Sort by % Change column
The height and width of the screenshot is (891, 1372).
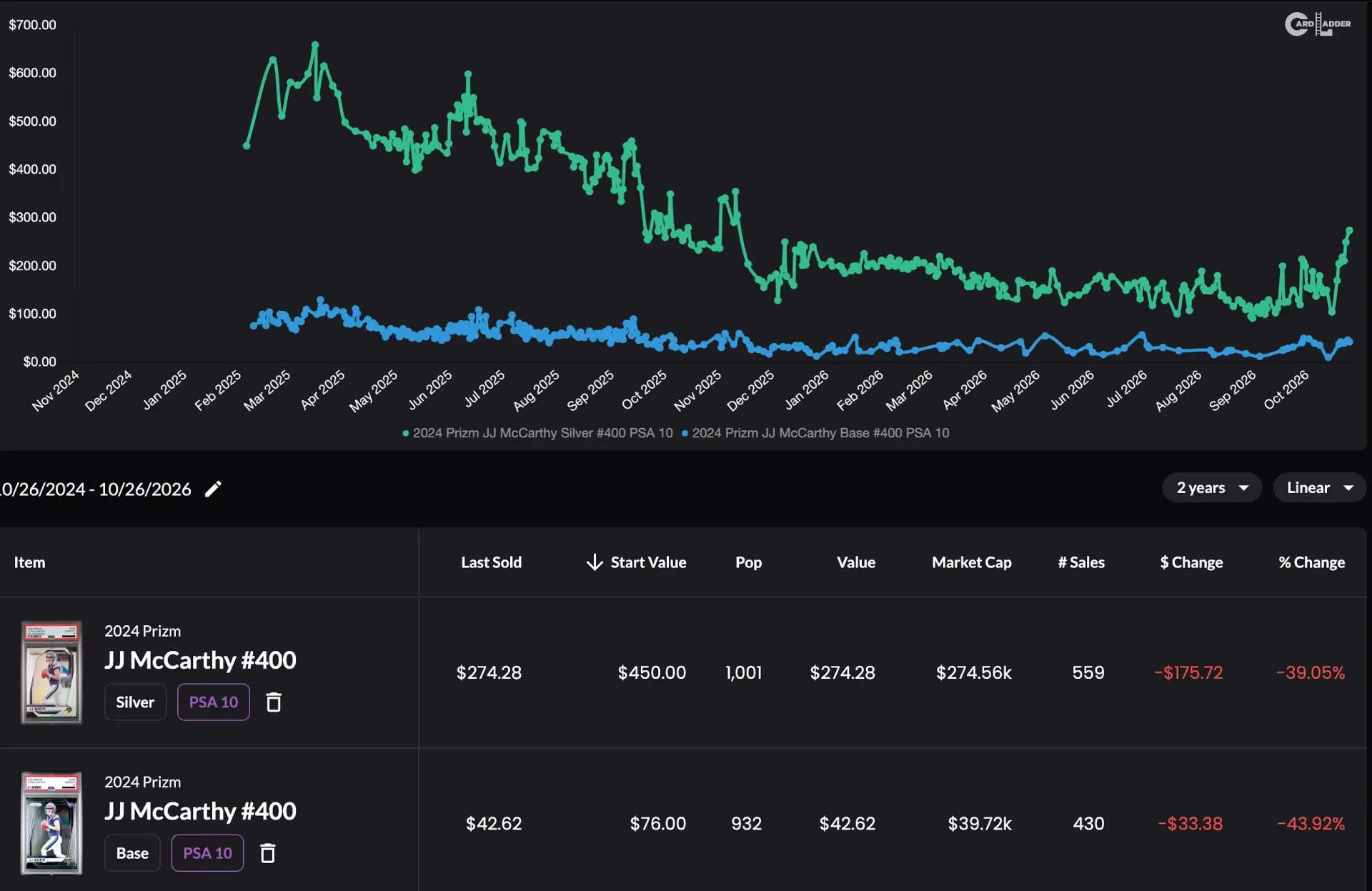coord(1311,562)
